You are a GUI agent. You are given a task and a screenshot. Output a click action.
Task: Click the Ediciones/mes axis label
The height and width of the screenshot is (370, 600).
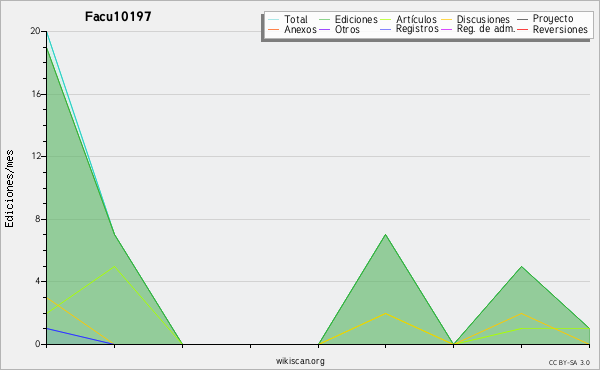pyautogui.click(x=9, y=189)
